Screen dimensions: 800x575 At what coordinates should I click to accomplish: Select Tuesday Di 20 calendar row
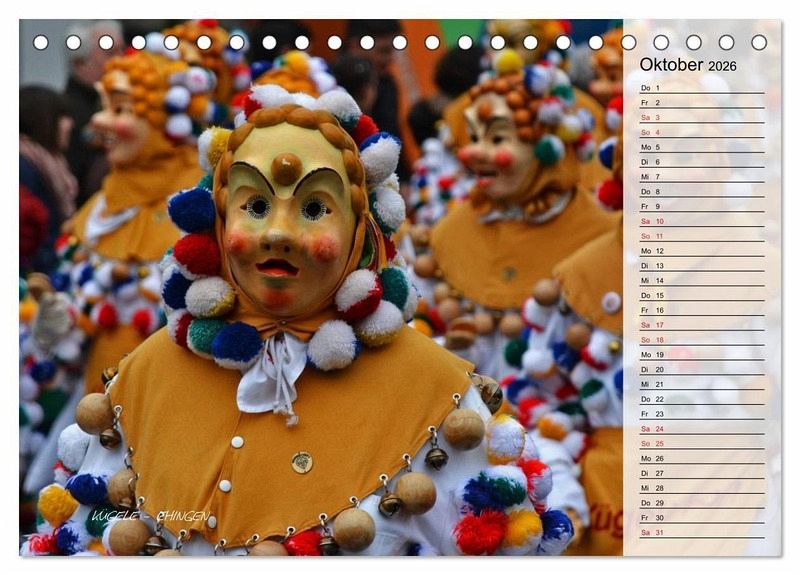point(700,369)
